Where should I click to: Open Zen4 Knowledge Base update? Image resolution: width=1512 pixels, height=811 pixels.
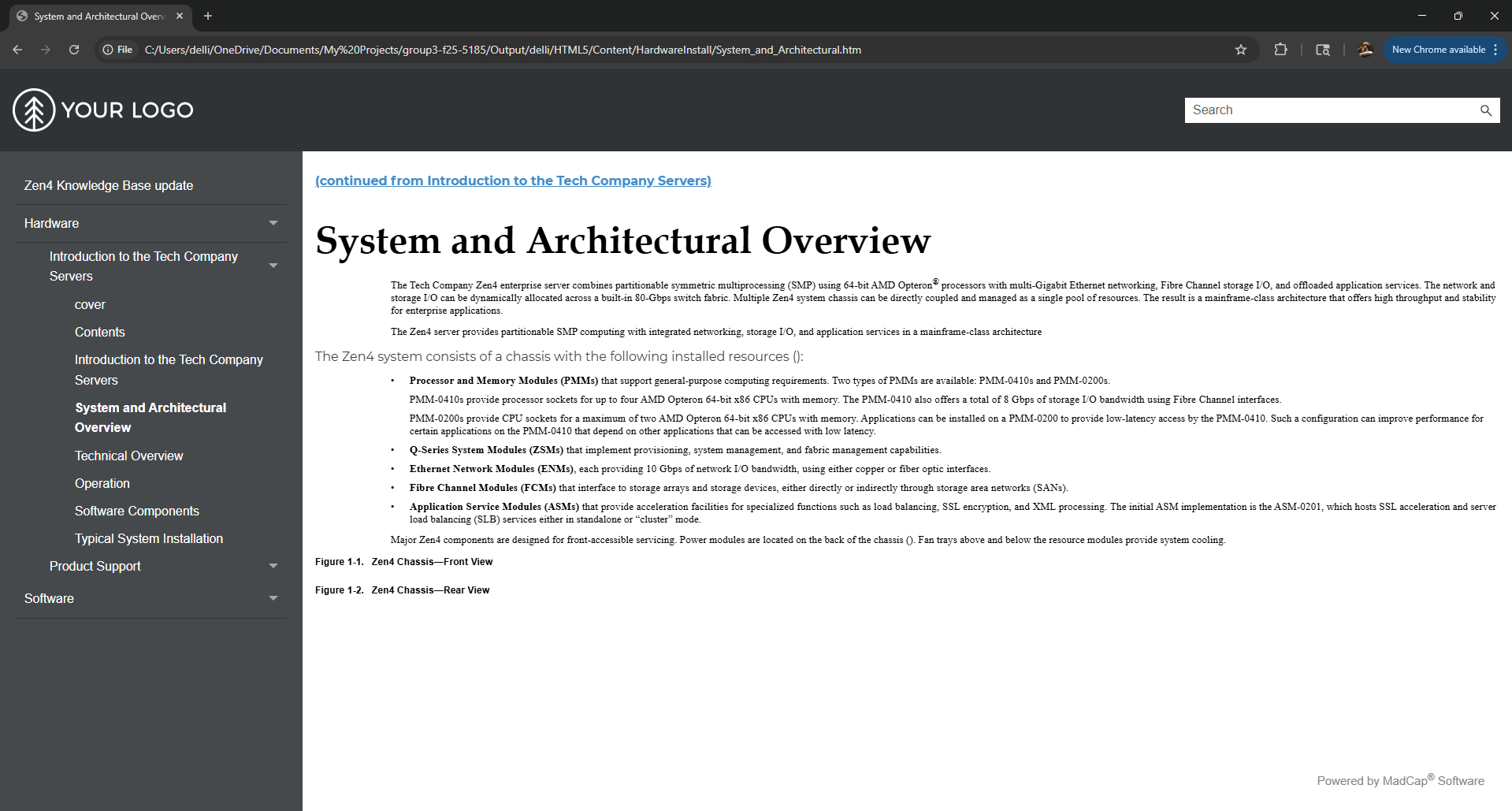[x=109, y=185]
